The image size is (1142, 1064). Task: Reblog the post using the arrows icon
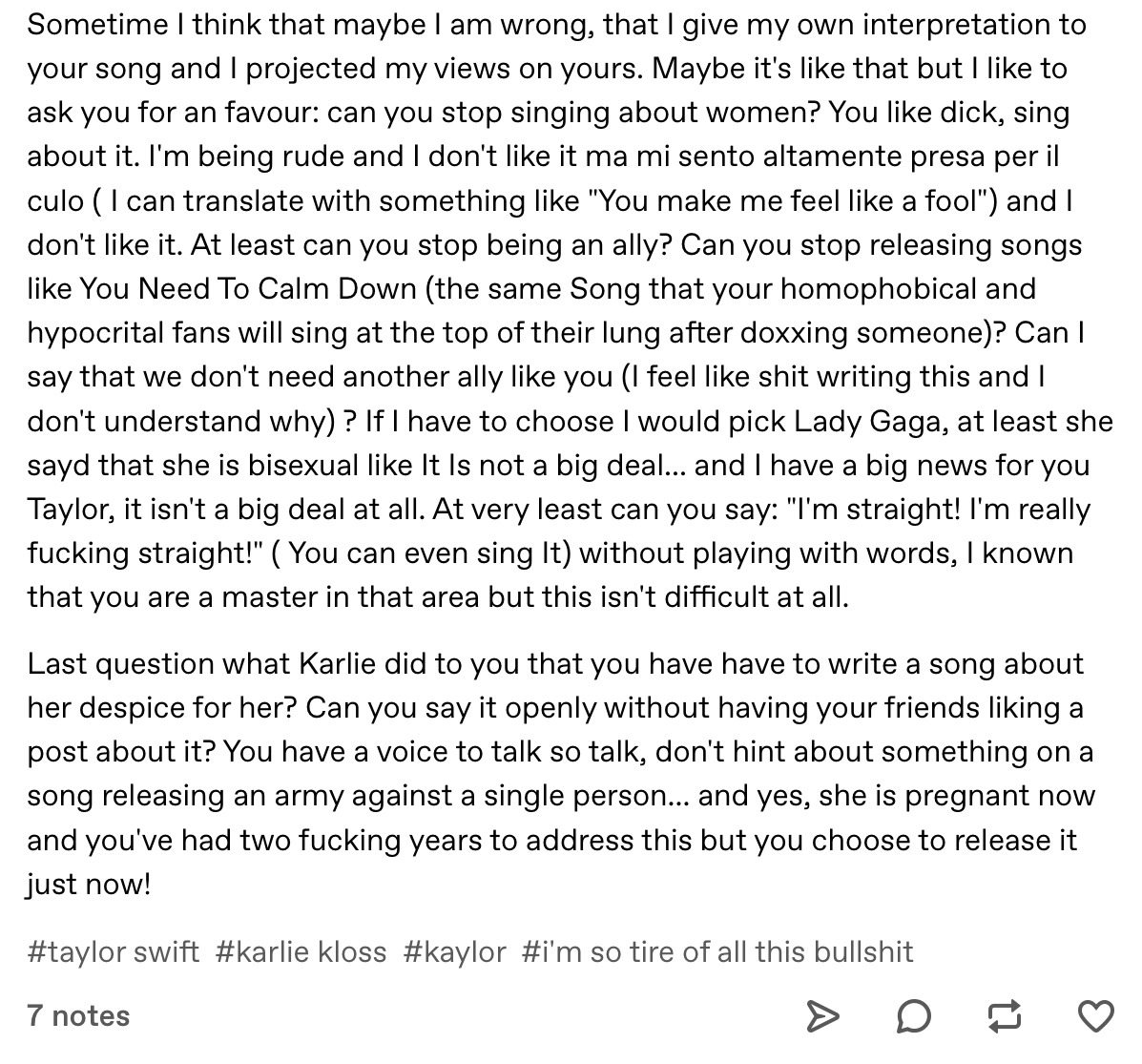click(x=1005, y=1016)
